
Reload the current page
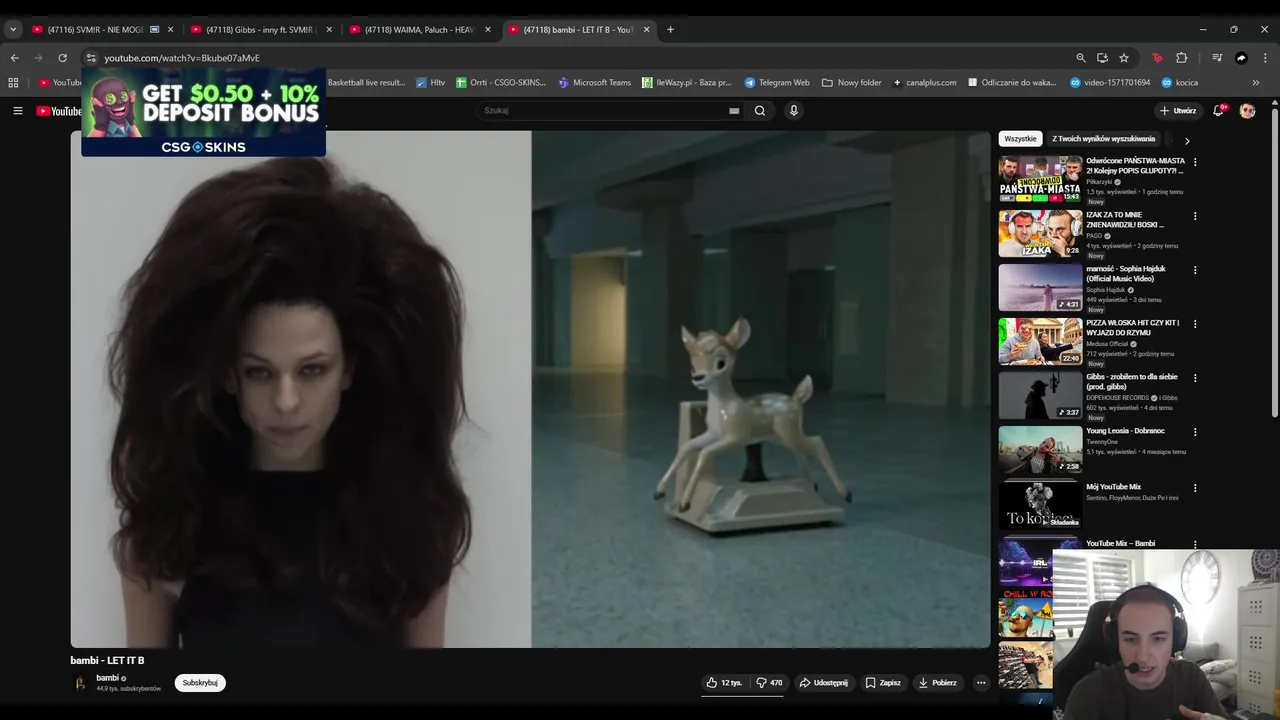[x=62, y=58]
